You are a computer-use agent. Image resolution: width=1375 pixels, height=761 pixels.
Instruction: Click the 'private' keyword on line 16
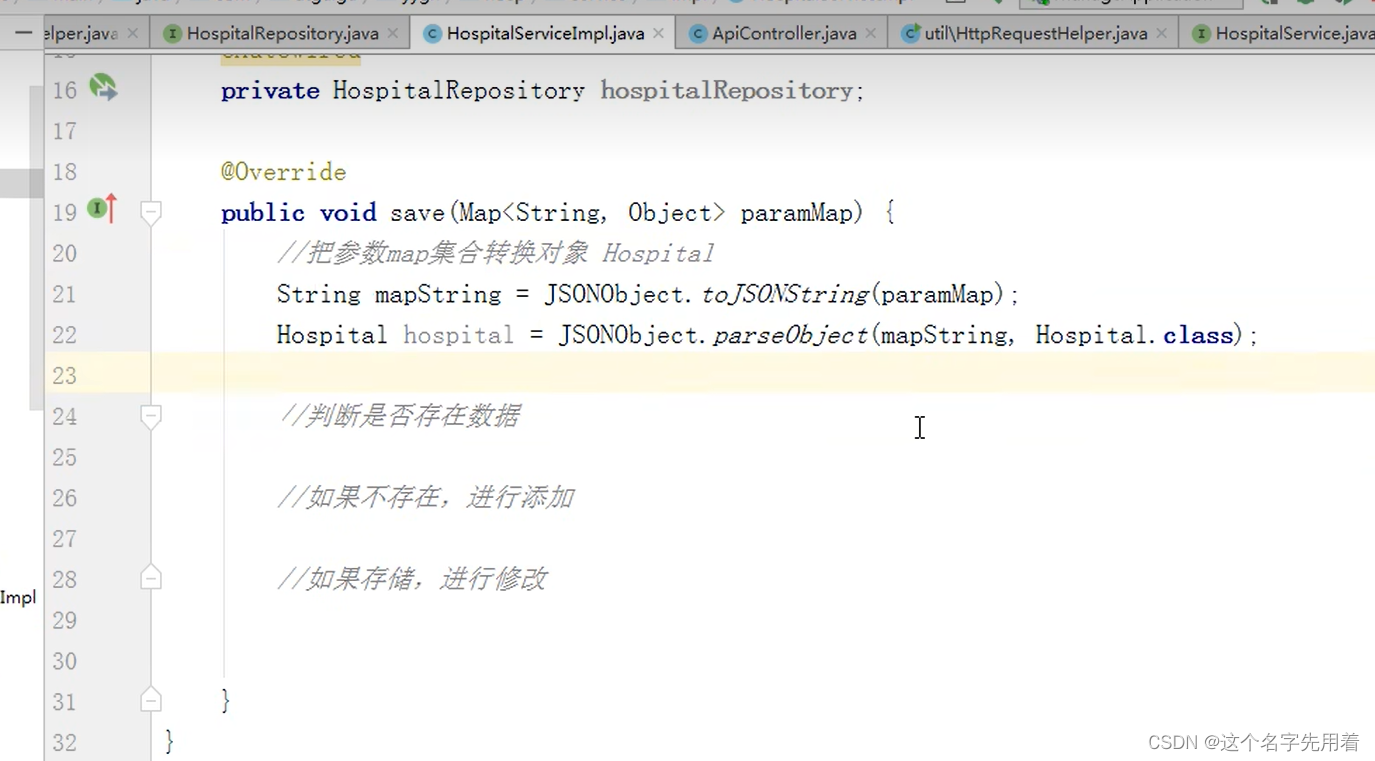coord(270,91)
